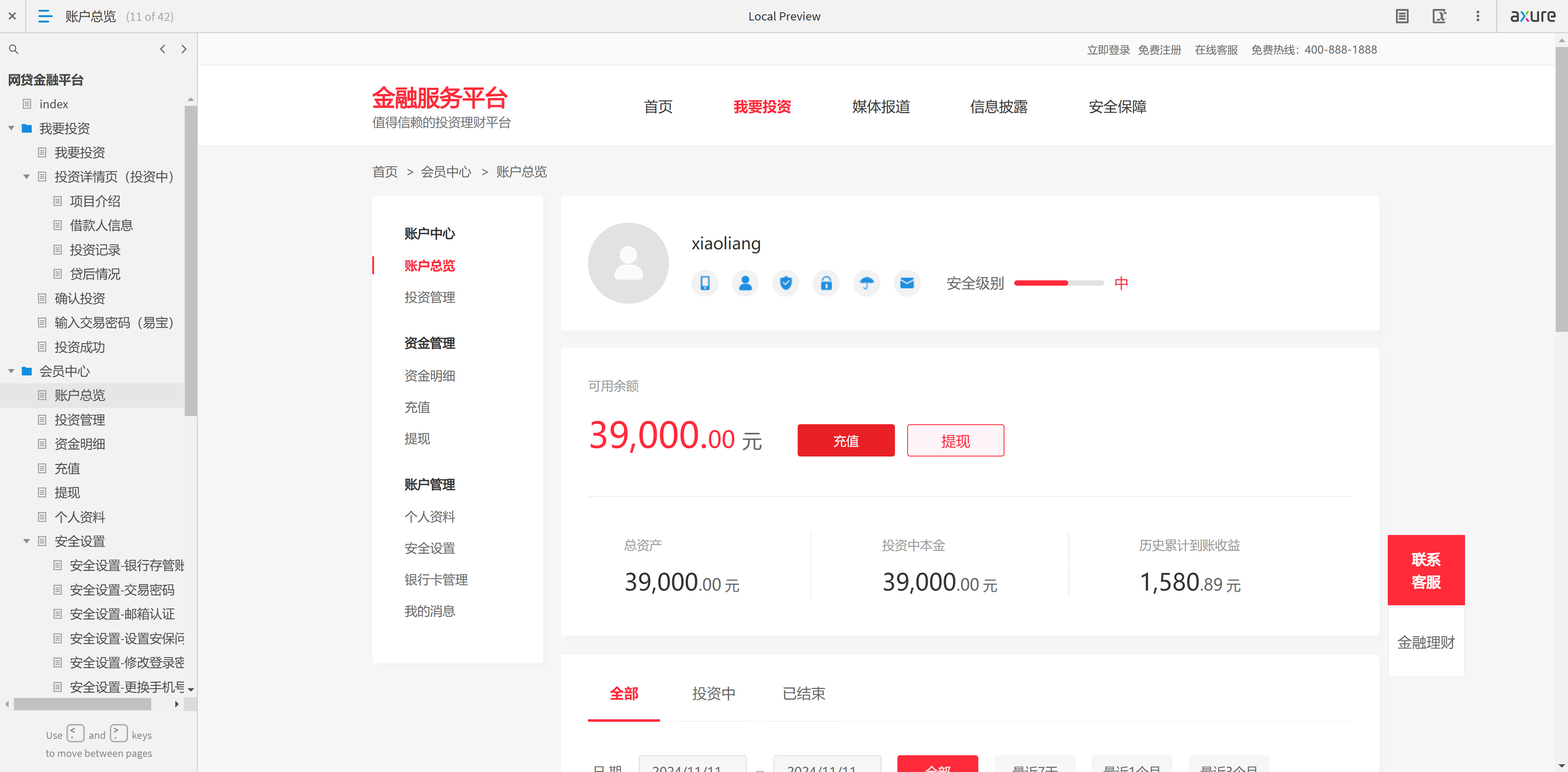The width and height of the screenshot is (1568, 772).
Task: Click 免费注册 link in top bar
Action: [1160, 50]
